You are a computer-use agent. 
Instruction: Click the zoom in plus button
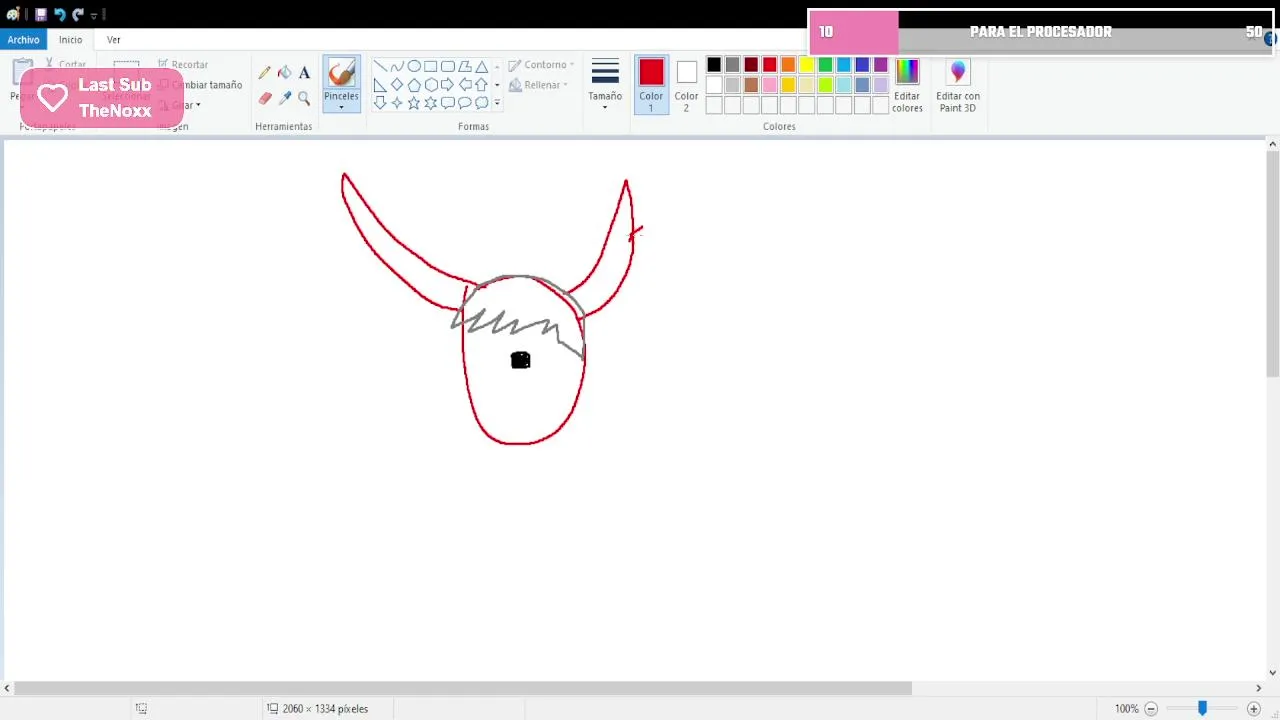click(1254, 708)
